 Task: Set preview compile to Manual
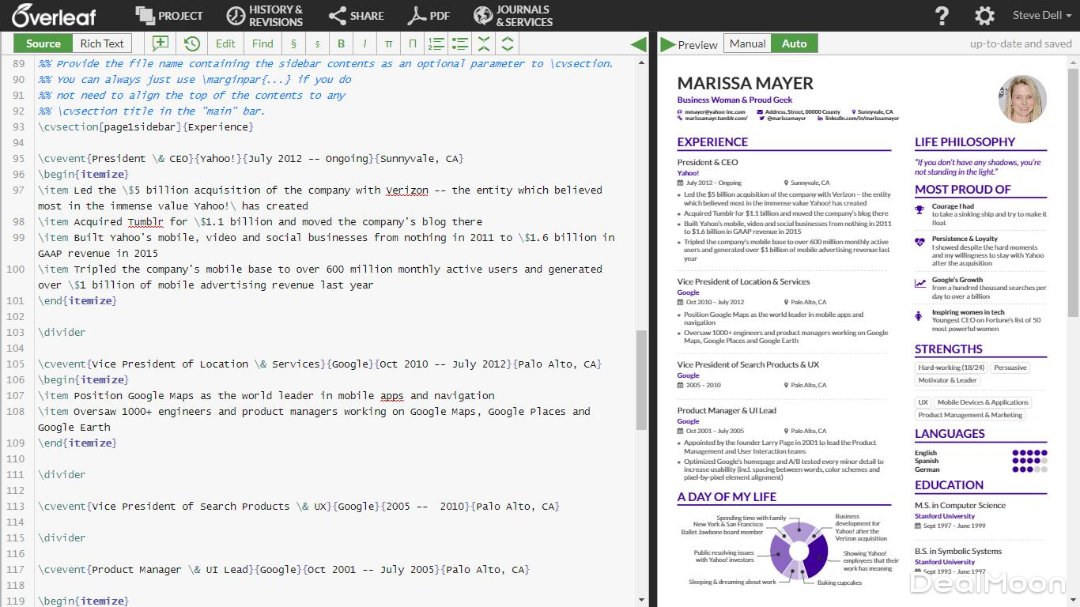[x=747, y=43]
